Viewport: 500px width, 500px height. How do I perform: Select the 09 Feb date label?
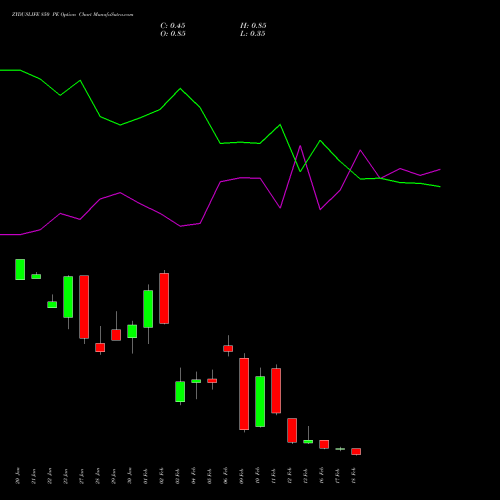pyautogui.click(x=242, y=476)
